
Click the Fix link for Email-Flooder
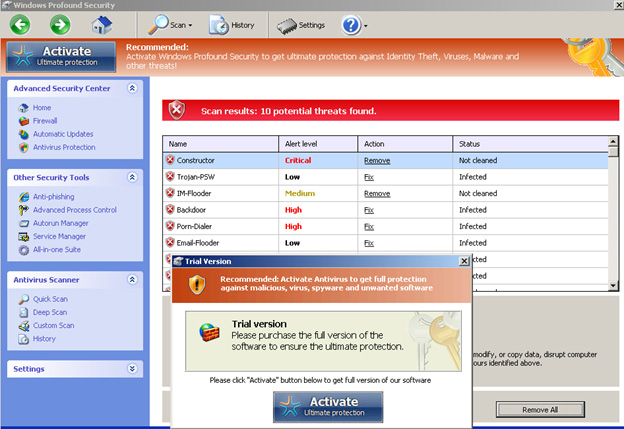point(369,243)
